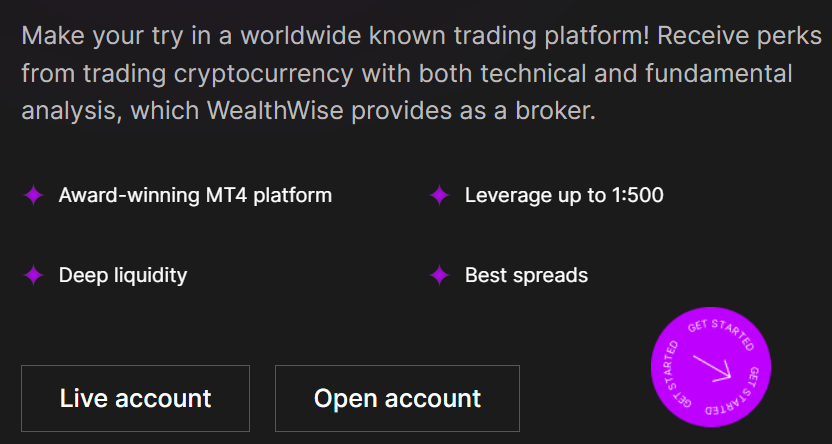Click the purple star beside Leverage up to 1:500

pos(439,195)
